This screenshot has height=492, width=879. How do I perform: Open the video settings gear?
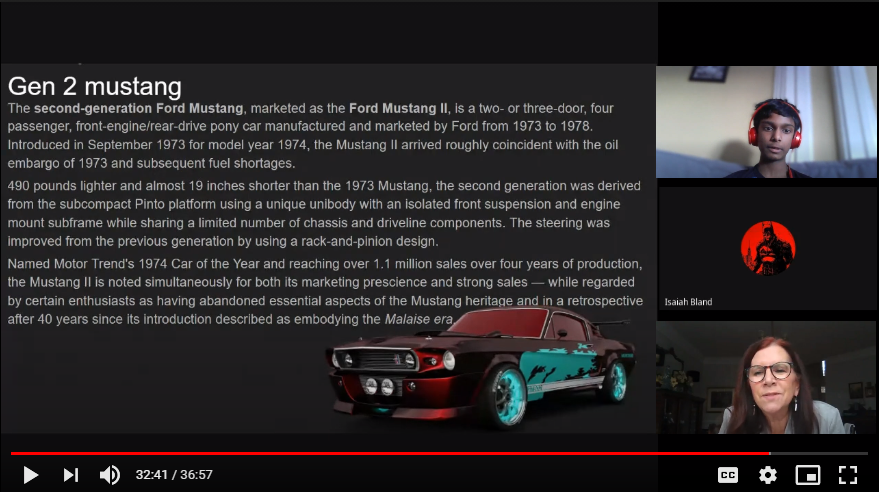(x=767, y=475)
